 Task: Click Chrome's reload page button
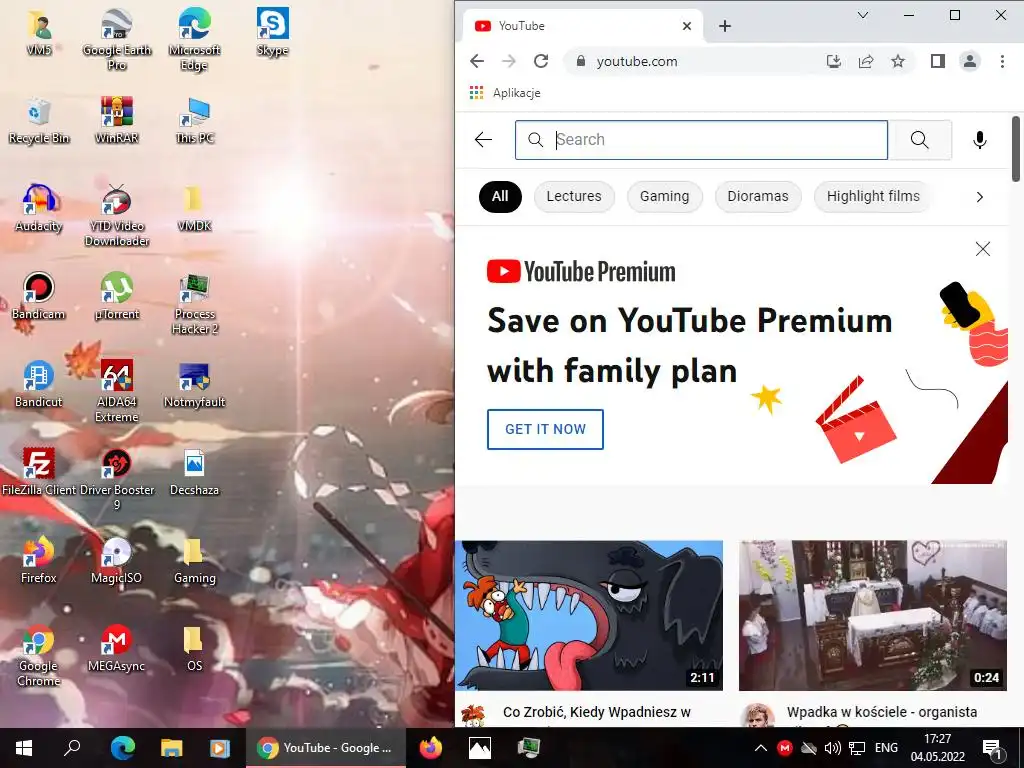pyautogui.click(x=541, y=61)
